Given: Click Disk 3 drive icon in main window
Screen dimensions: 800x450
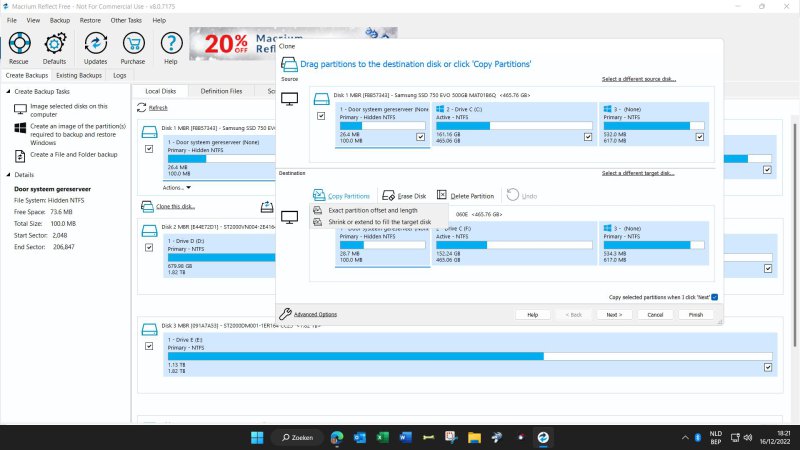Looking at the screenshot, I should tap(149, 329).
